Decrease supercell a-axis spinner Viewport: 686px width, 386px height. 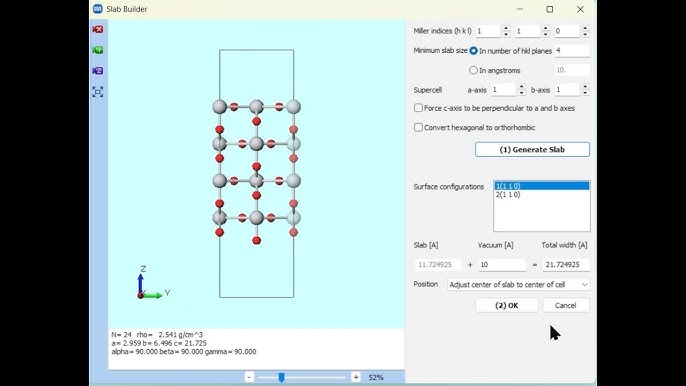click(522, 93)
